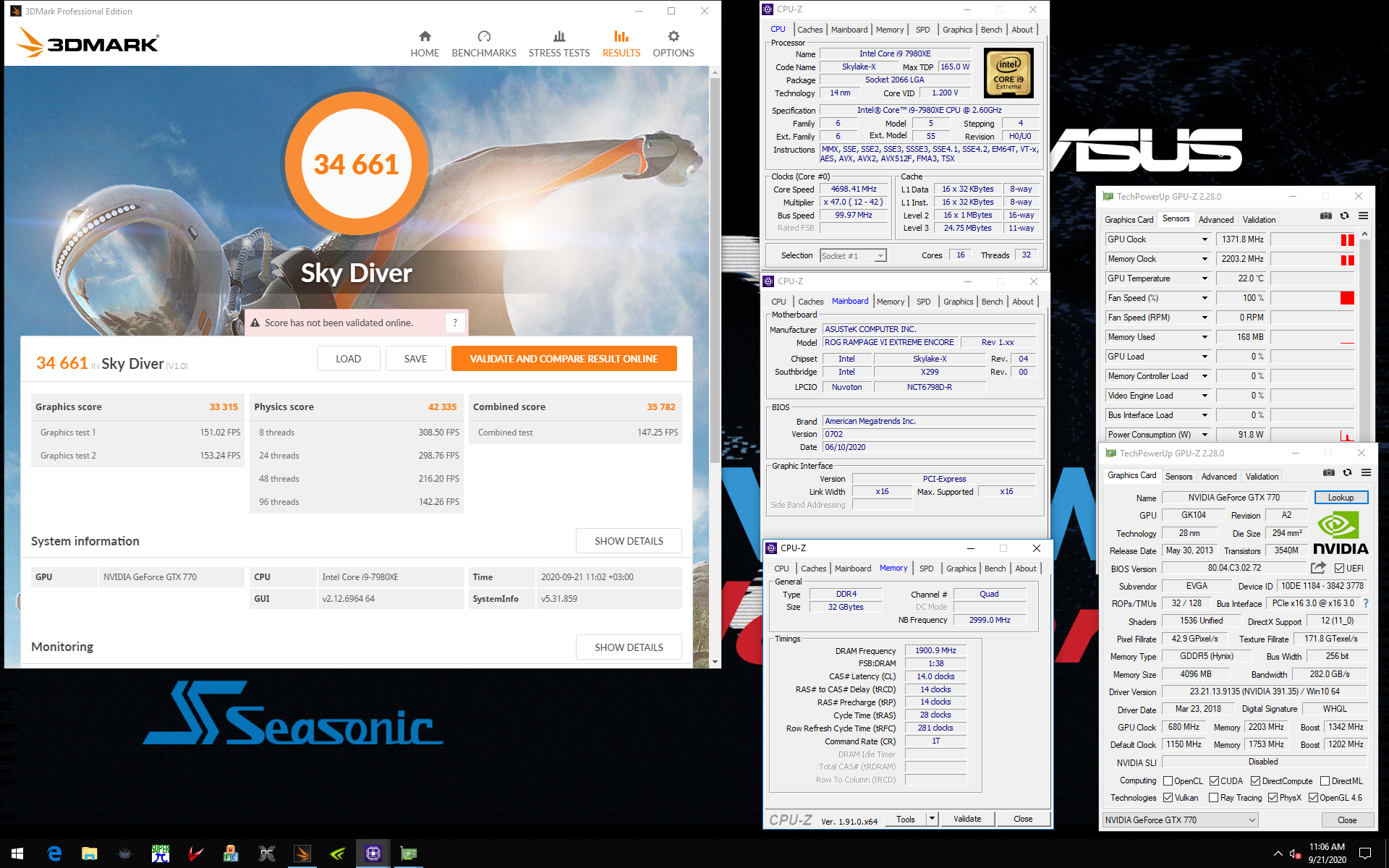Click Fan Speed (%) red graph indicator

coord(1347,298)
